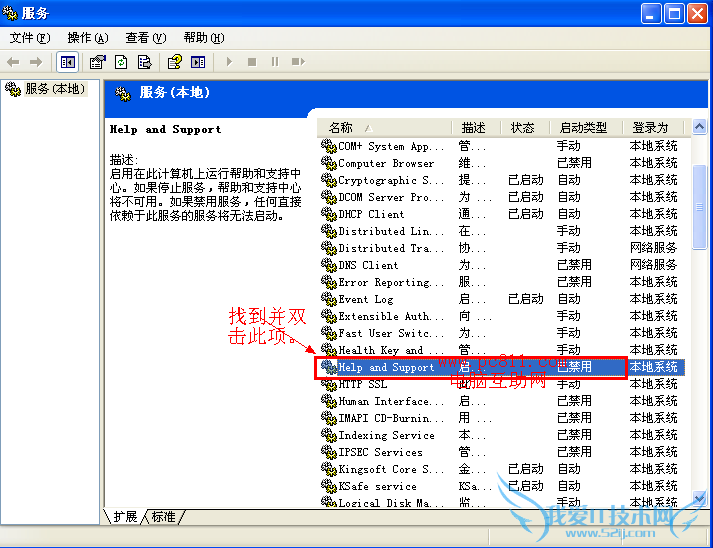Viewport: 713px width, 548px height.
Task: Select the Kingsoft Core S... service
Action: point(391,469)
